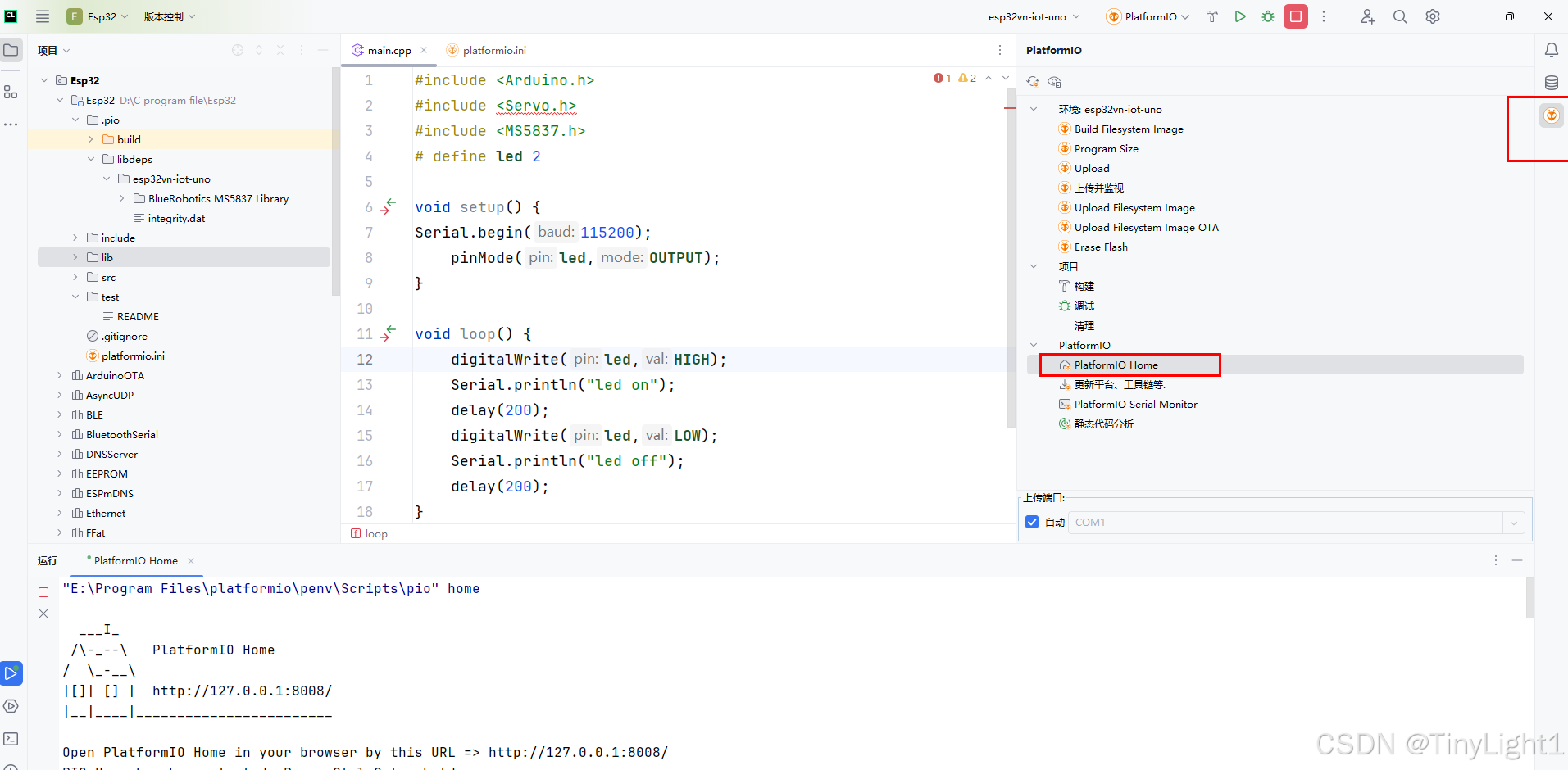Open the PlatformIO run configuration dropdown
This screenshot has height=770, width=1568.
coord(1148,16)
